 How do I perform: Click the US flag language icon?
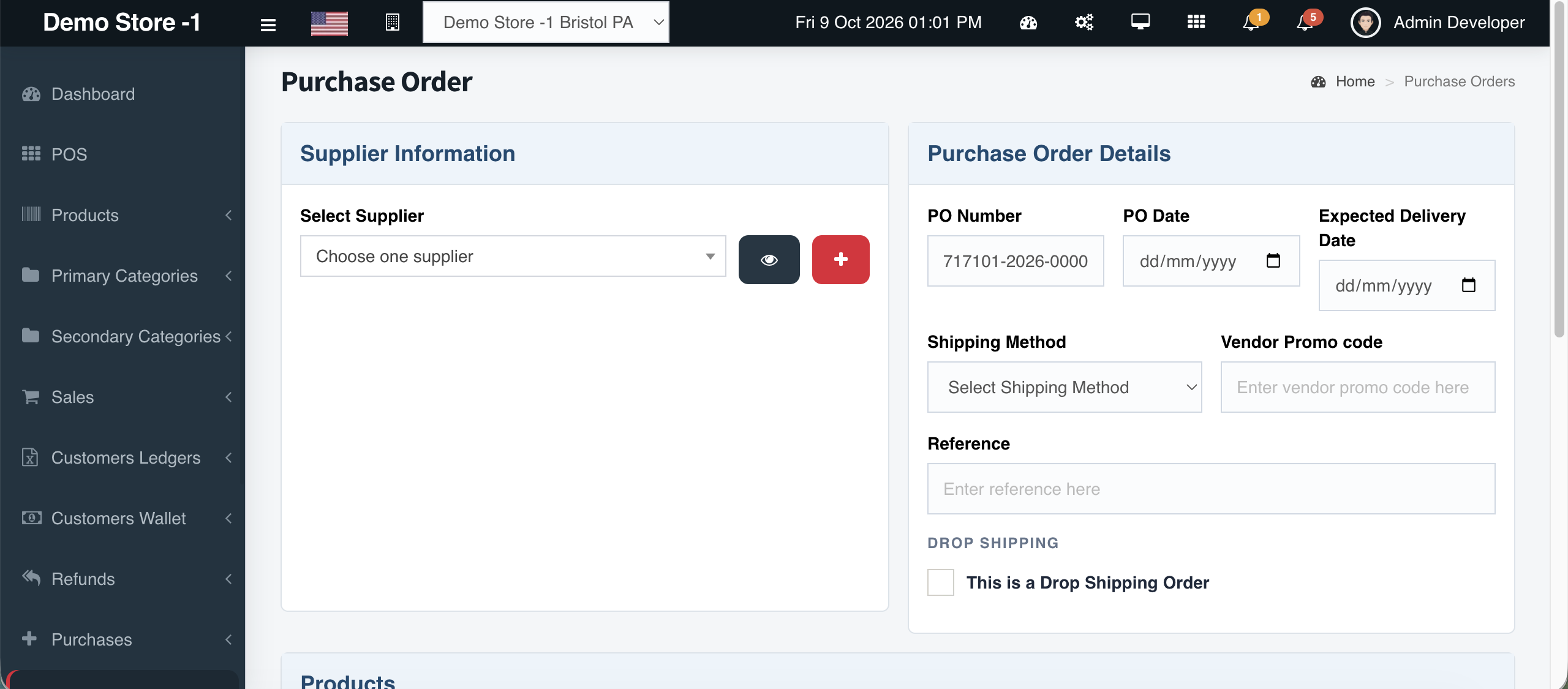pyautogui.click(x=330, y=23)
